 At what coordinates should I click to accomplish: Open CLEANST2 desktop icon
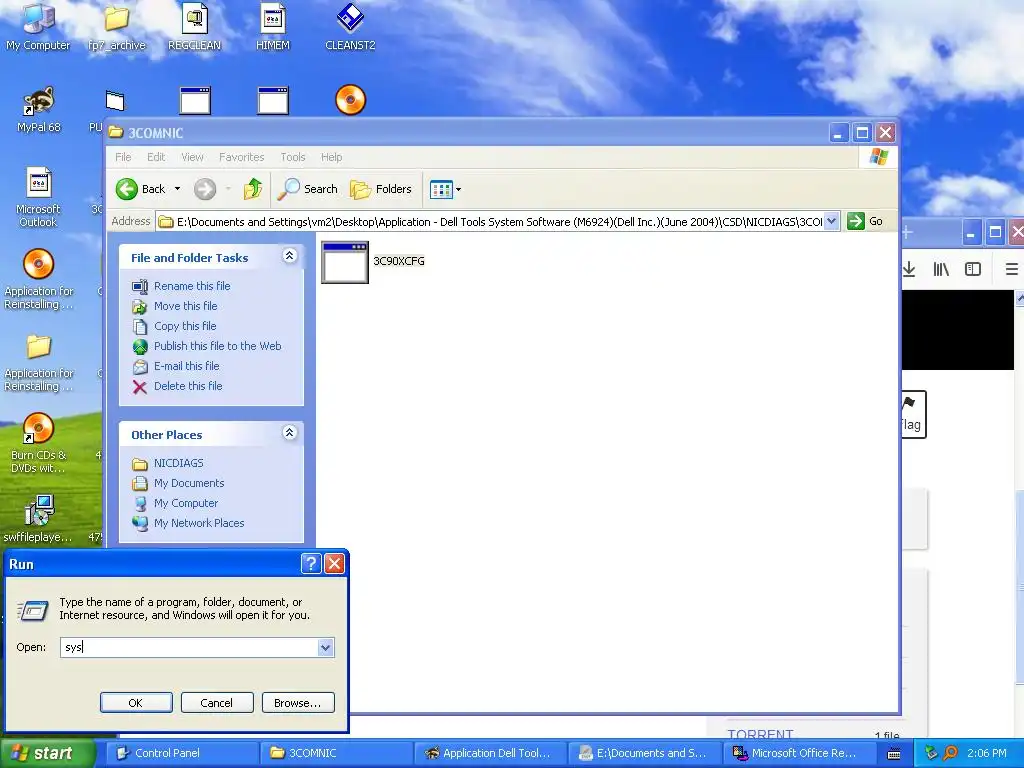click(351, 26)
